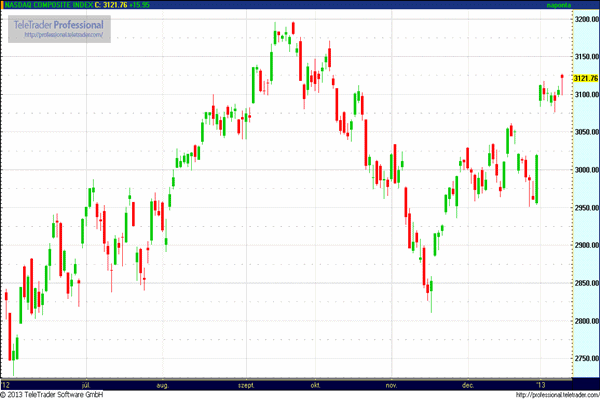The image size is (600, 400).
Task: Jump to 'dec.' on the time axis
Action: pos(467,384)
